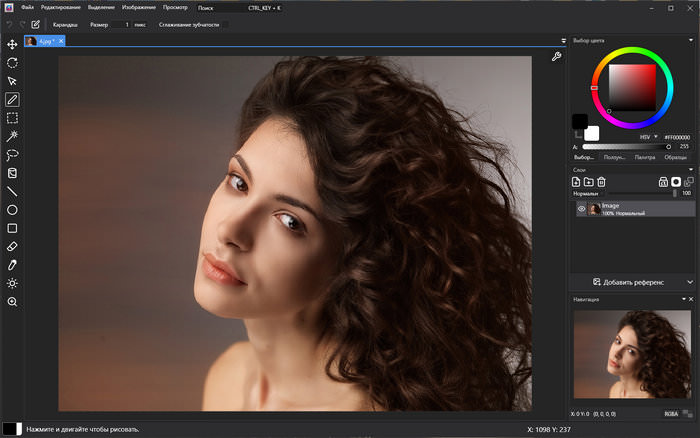Viewport: 700px width, 438px height.
Task: Open the Просмотр menu
Action: click(175, 8)
